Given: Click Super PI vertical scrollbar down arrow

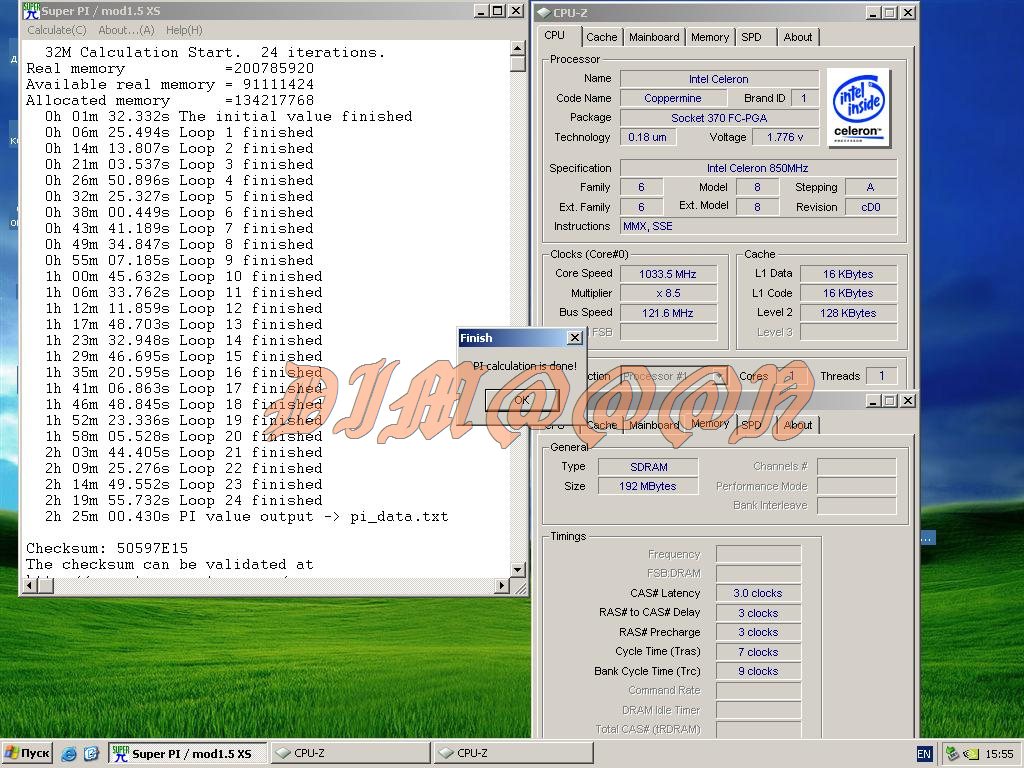Looking at the screenshot, I should [517, 569].
